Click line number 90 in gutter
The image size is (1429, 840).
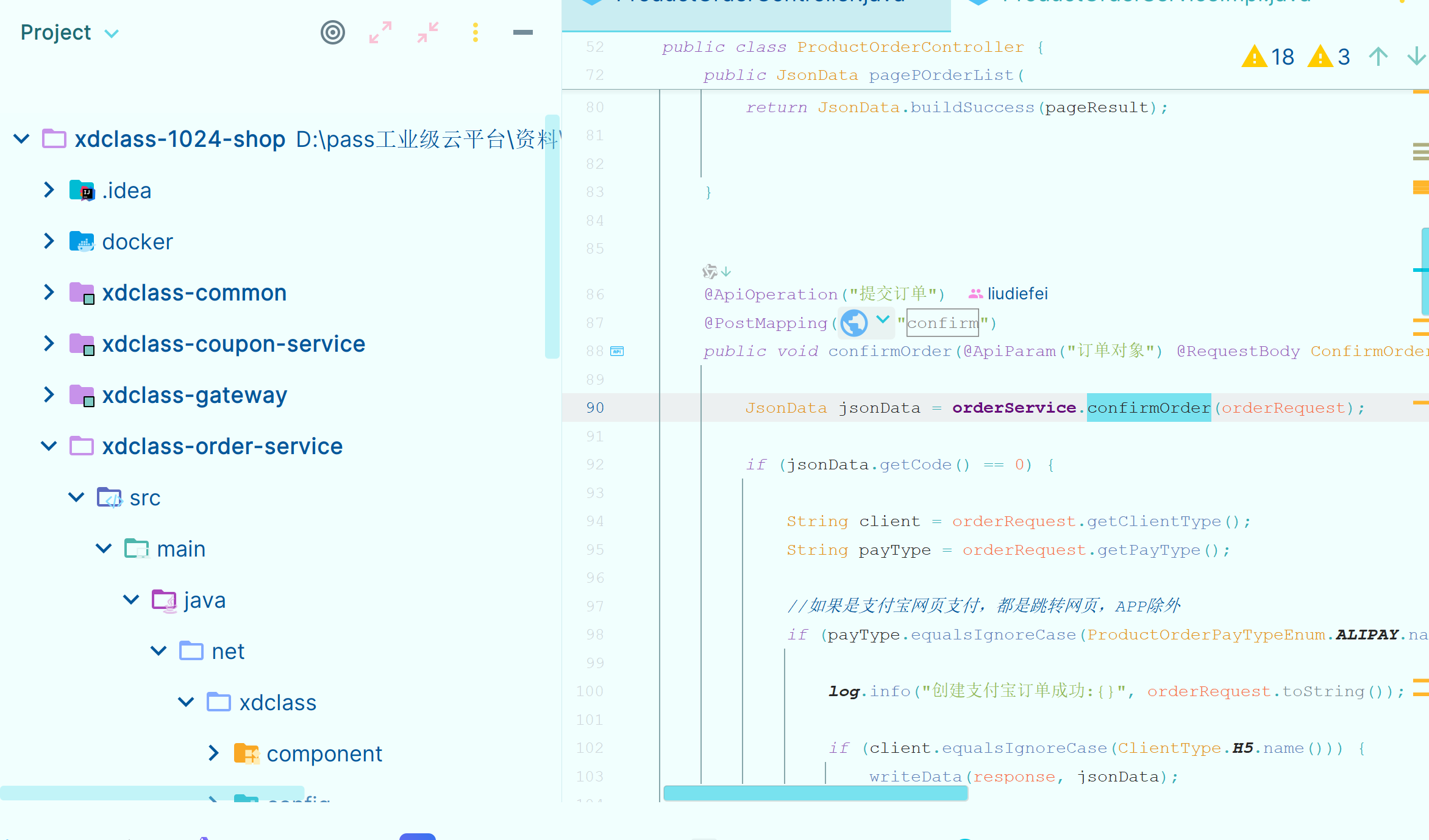(x=595, y=408)
